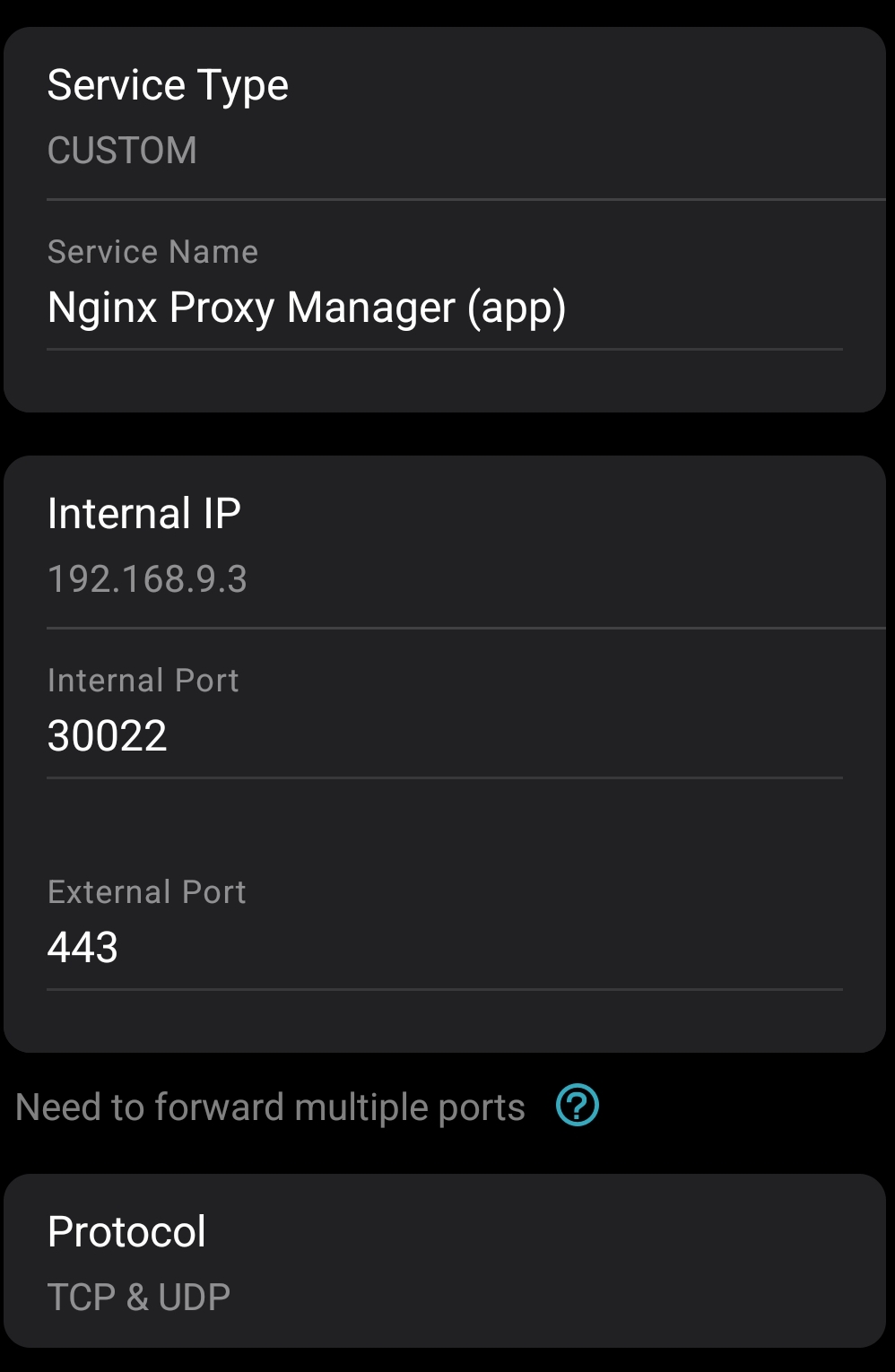This screenshot has height=1372, width=895.
Task: Tap 'Need to forward multiple ports' text
Action: tap(271, 1107)
